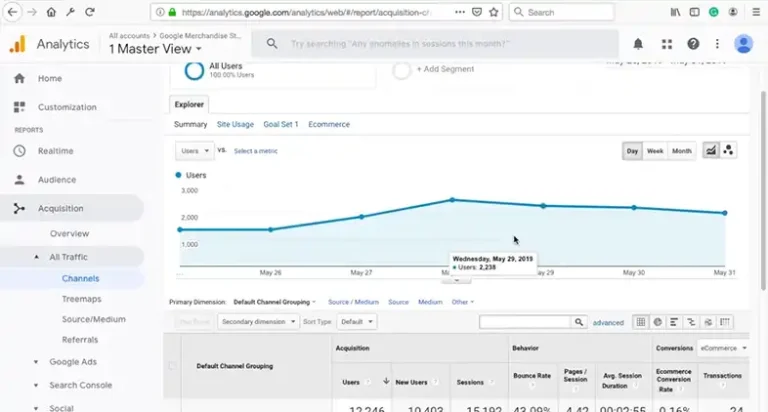Click the May 28 peak chart point
Screen dimensions: 768x412
452,200
